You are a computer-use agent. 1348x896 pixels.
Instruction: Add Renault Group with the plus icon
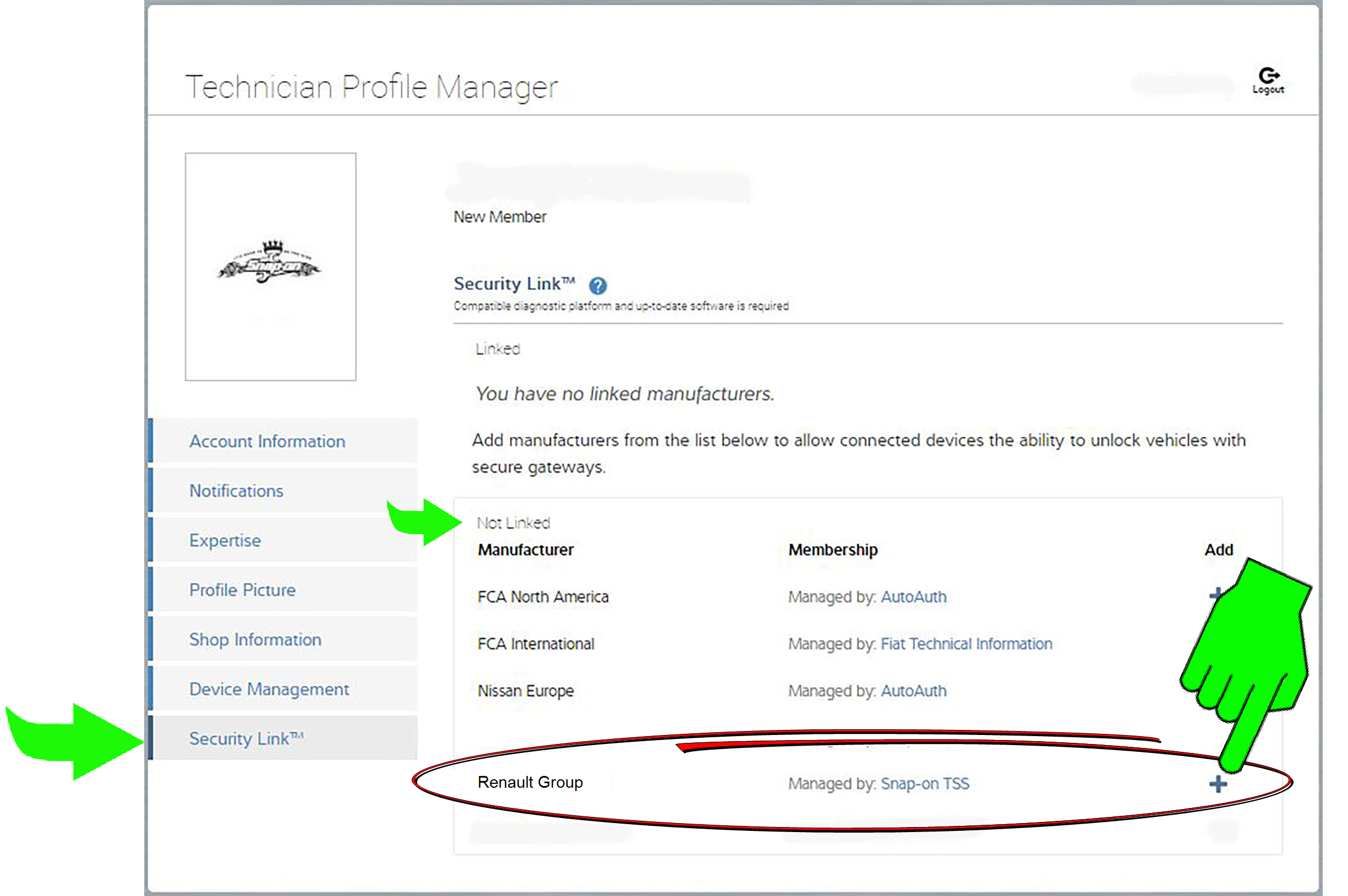(1218, 784)
